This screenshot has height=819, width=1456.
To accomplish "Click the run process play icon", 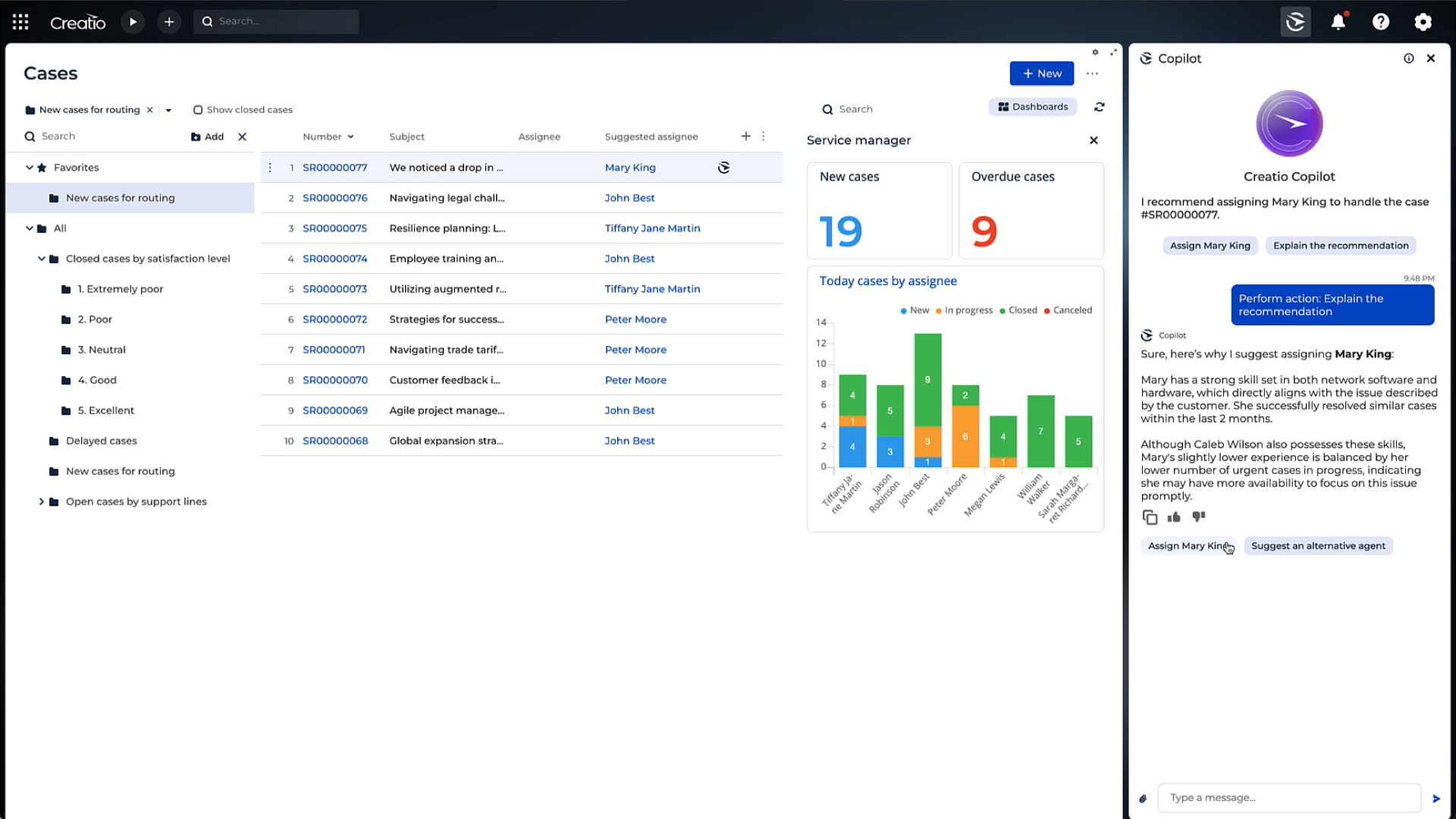I will pyautogui.click(x=133, y=22).
